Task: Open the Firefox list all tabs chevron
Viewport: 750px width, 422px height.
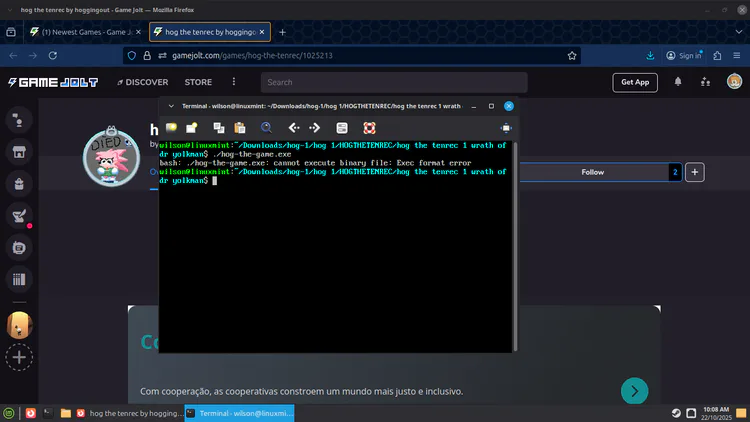Action: pos(739,32)
